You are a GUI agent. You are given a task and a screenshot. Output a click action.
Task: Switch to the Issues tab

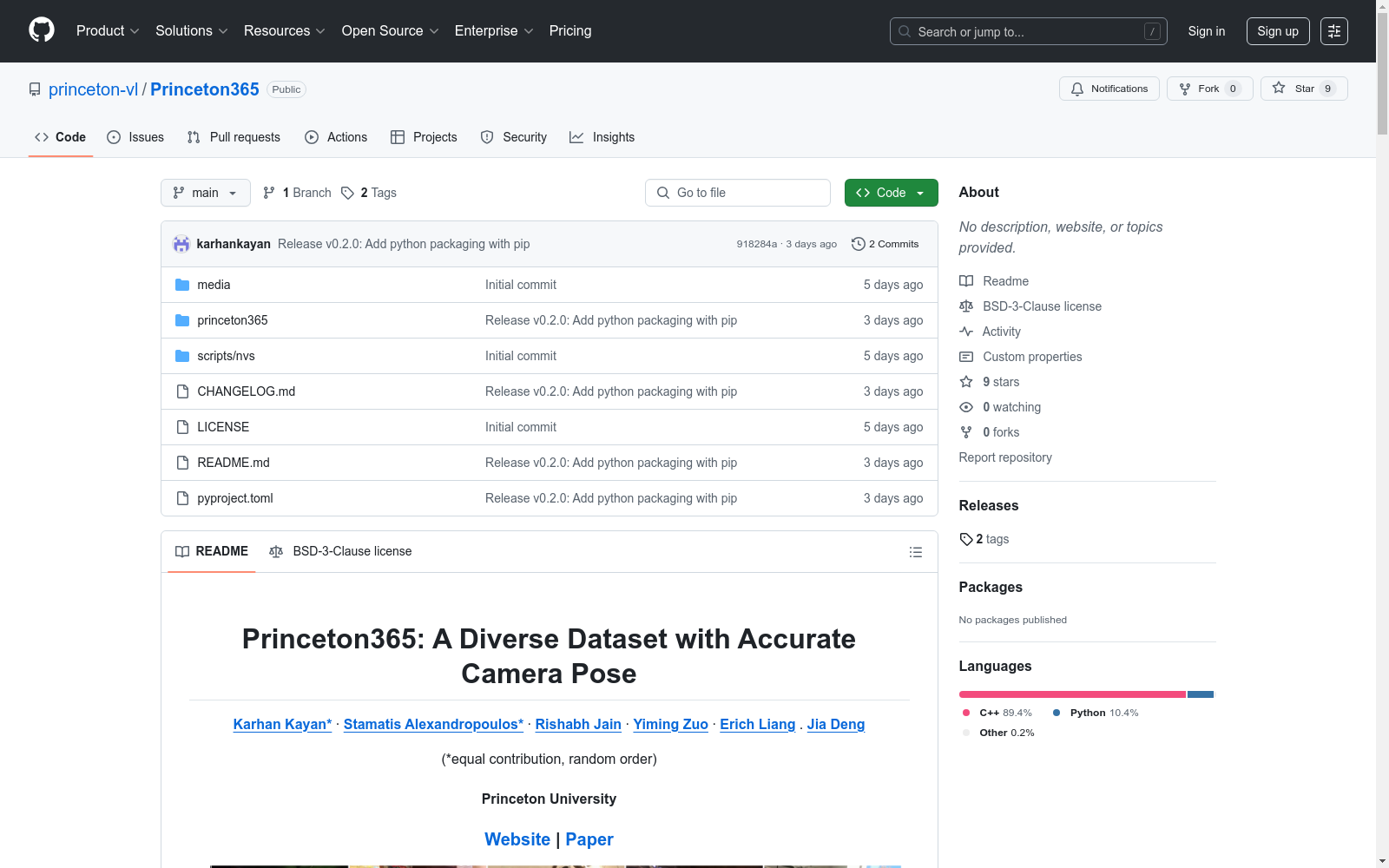pyautogui.click(x=135, y=137)
